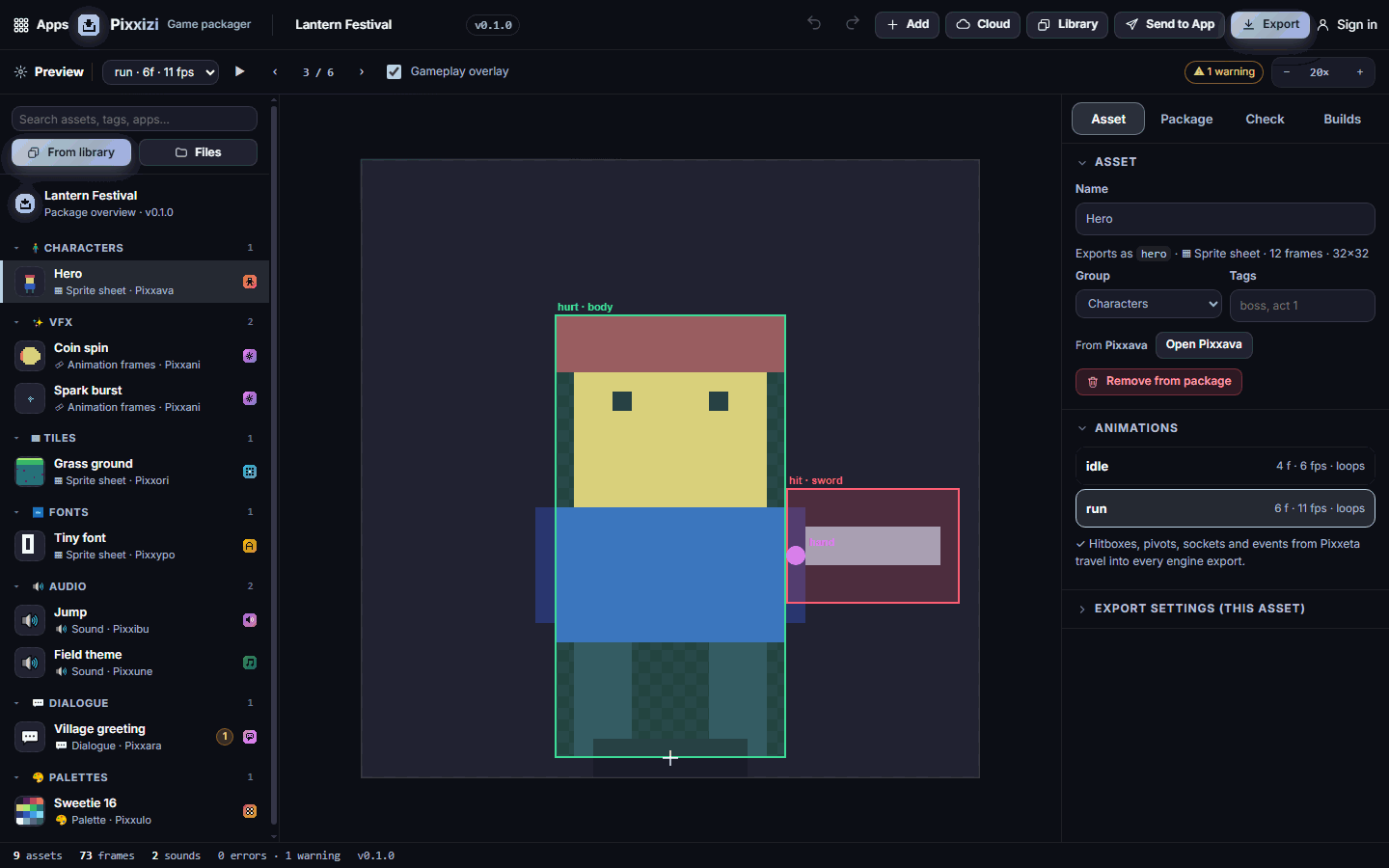Image resolution: width=1389 pixels, height=868 pixels.
Task: Collapse the ANIMATIONS section
Action: [1082, 428]
